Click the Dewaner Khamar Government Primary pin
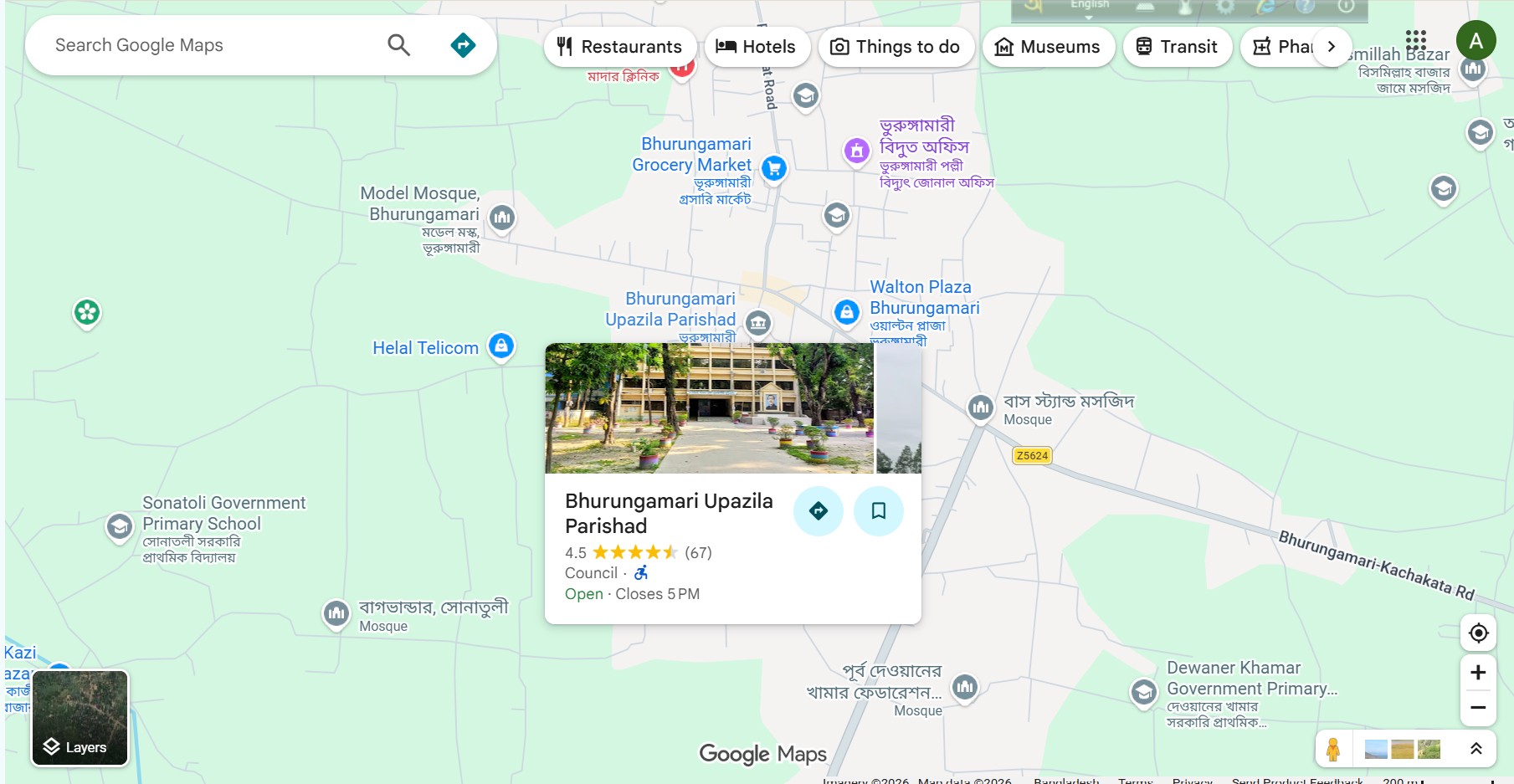 [1144, 692]
